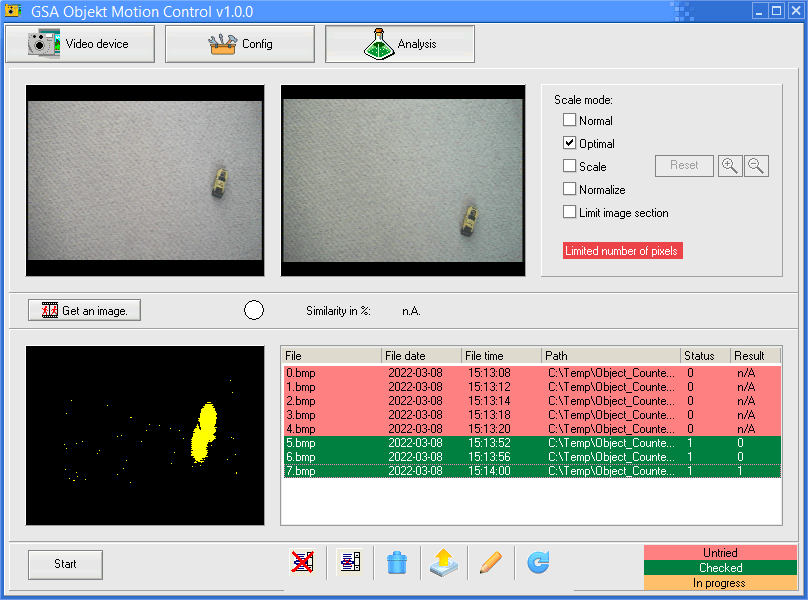Click the yellow difference image preview
The height and width of the screenshot is (600, 808).
pos(145,436)
